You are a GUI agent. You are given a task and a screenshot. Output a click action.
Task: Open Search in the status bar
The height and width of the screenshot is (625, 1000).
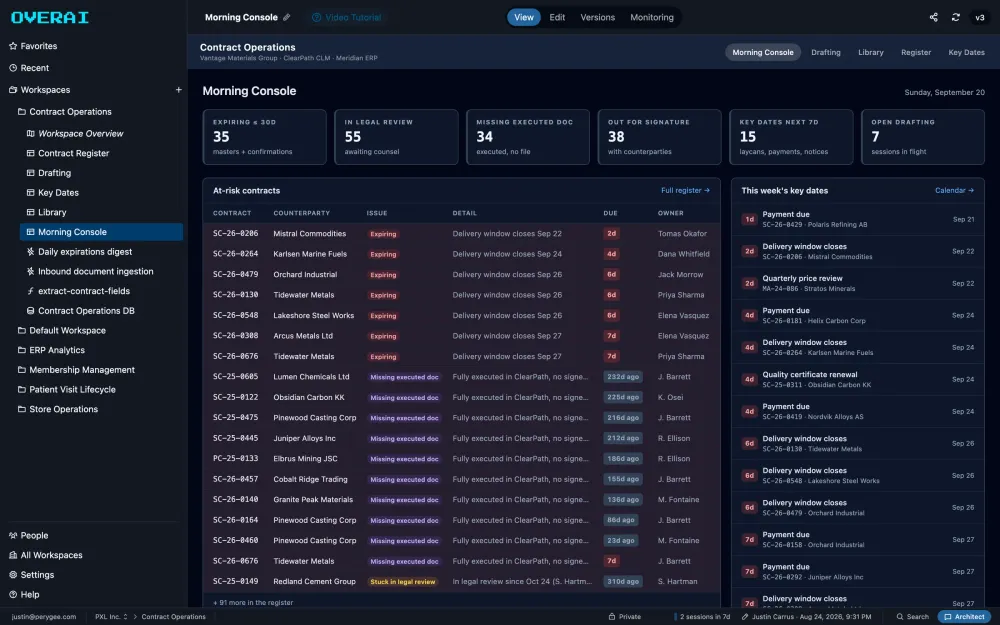coord(913,617)
